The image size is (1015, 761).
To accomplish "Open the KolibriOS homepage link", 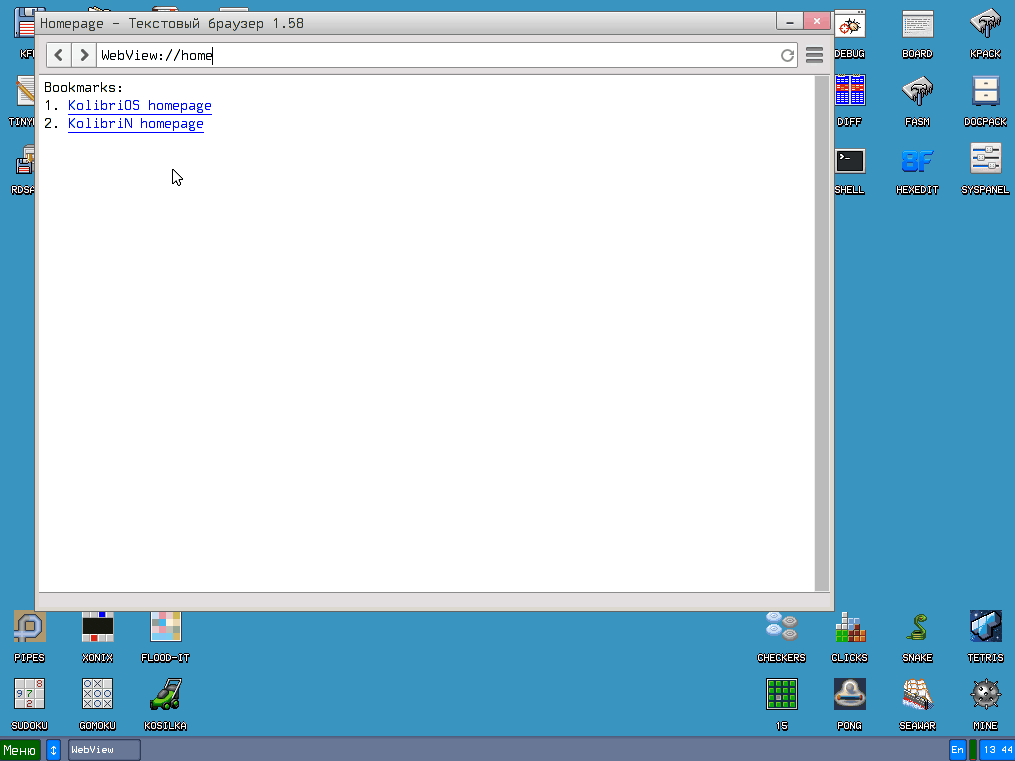I will point(139,105).
